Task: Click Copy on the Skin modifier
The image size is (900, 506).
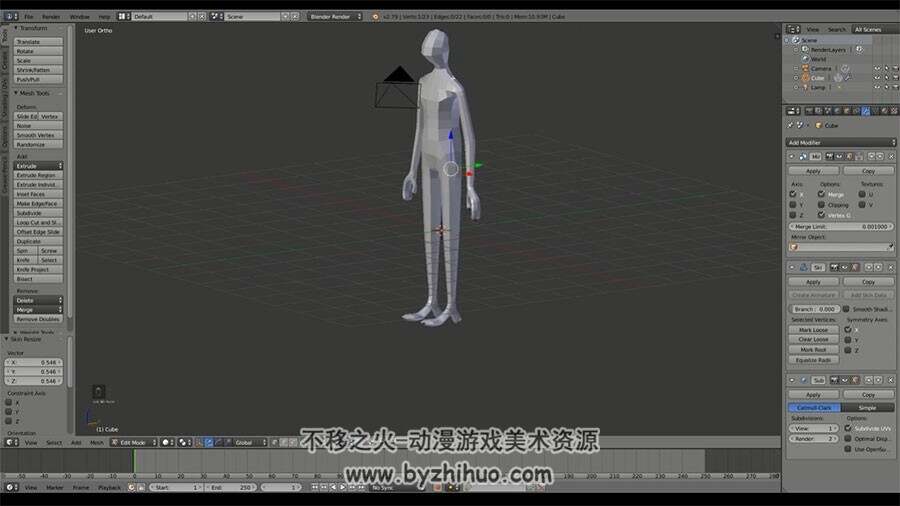Action: 868,282
